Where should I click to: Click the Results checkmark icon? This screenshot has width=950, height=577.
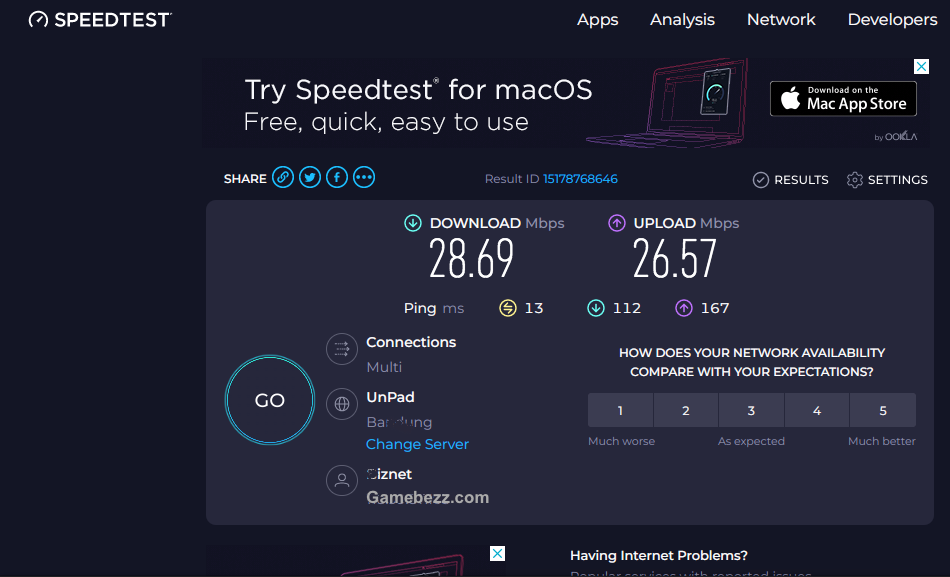point(760,180)
